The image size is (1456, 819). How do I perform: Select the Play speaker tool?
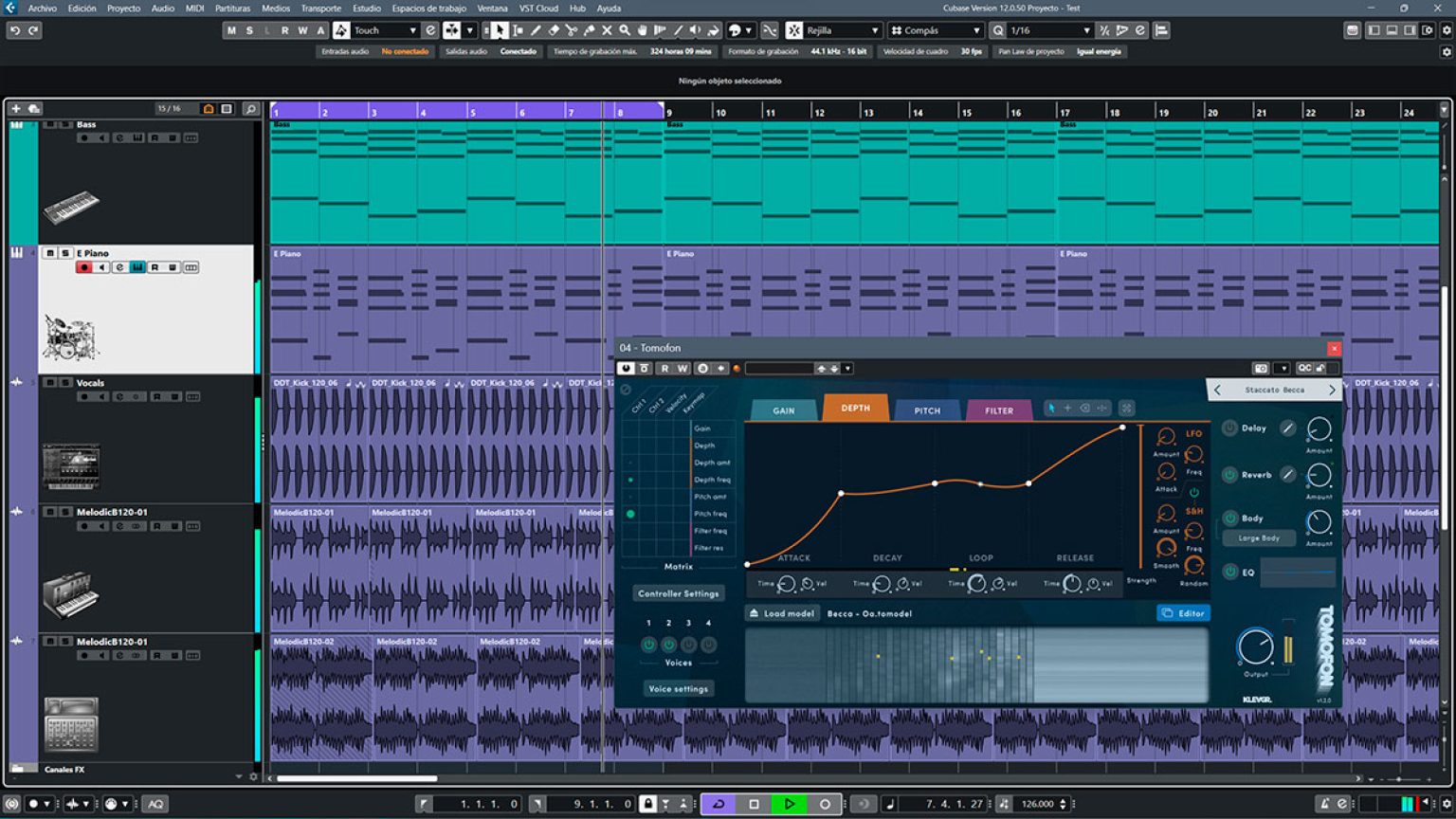click(696, 30)
